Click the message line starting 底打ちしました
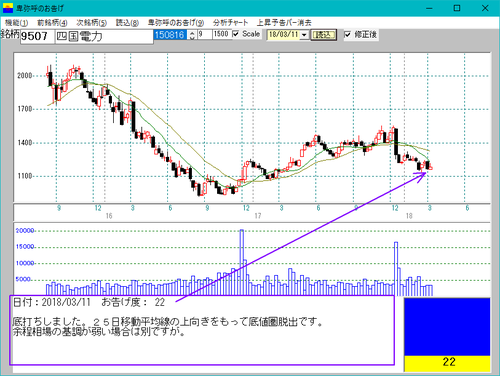 point(167,322)
